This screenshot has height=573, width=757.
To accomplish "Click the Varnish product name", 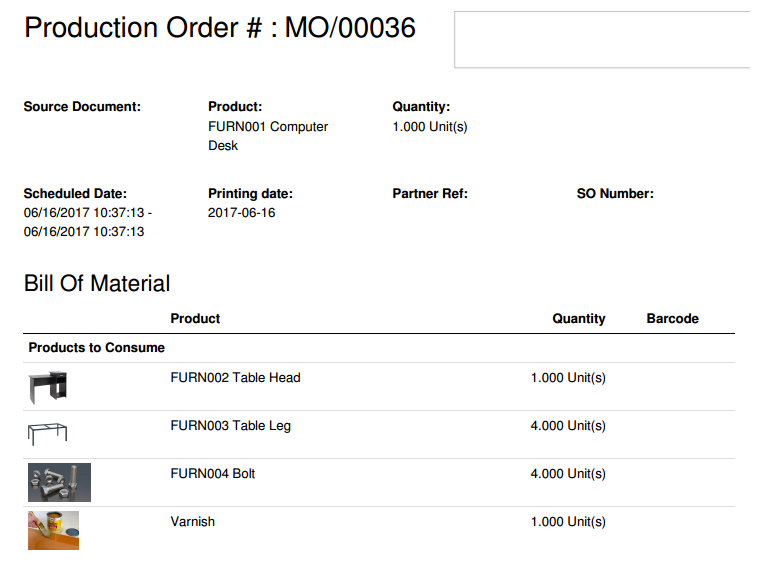I will tap(193, 522).
